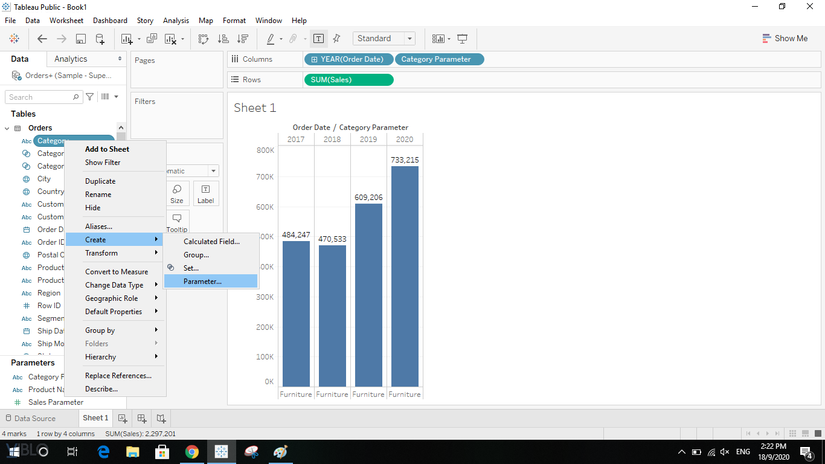Click the 2020 sales bar
This screenshot has height=464, width=825.
(x=404, y=276)
